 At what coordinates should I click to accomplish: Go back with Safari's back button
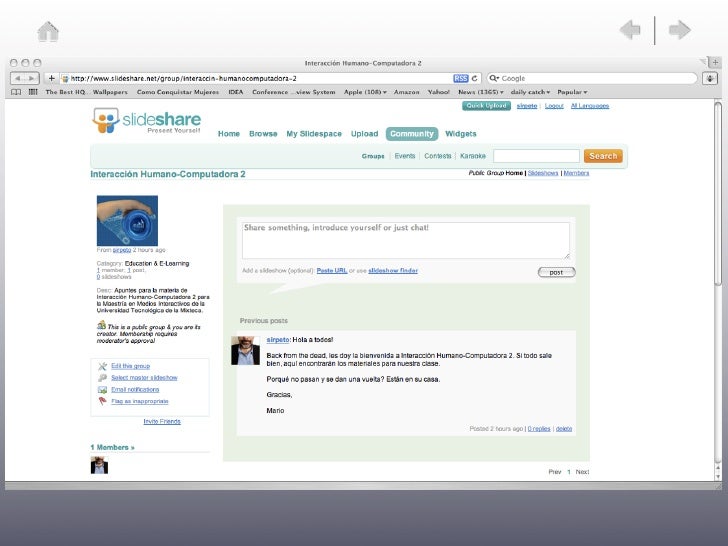click(18, 78)
